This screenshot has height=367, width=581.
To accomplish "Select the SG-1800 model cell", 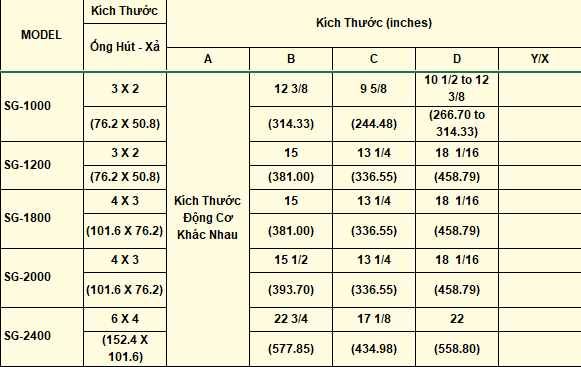I will [42, 219].
